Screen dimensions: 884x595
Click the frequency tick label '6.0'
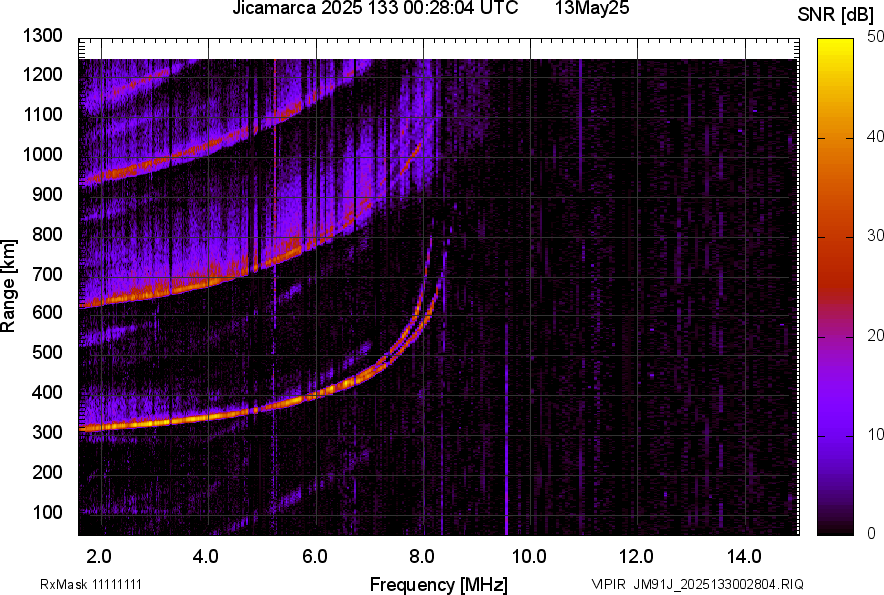coord(314,557)
